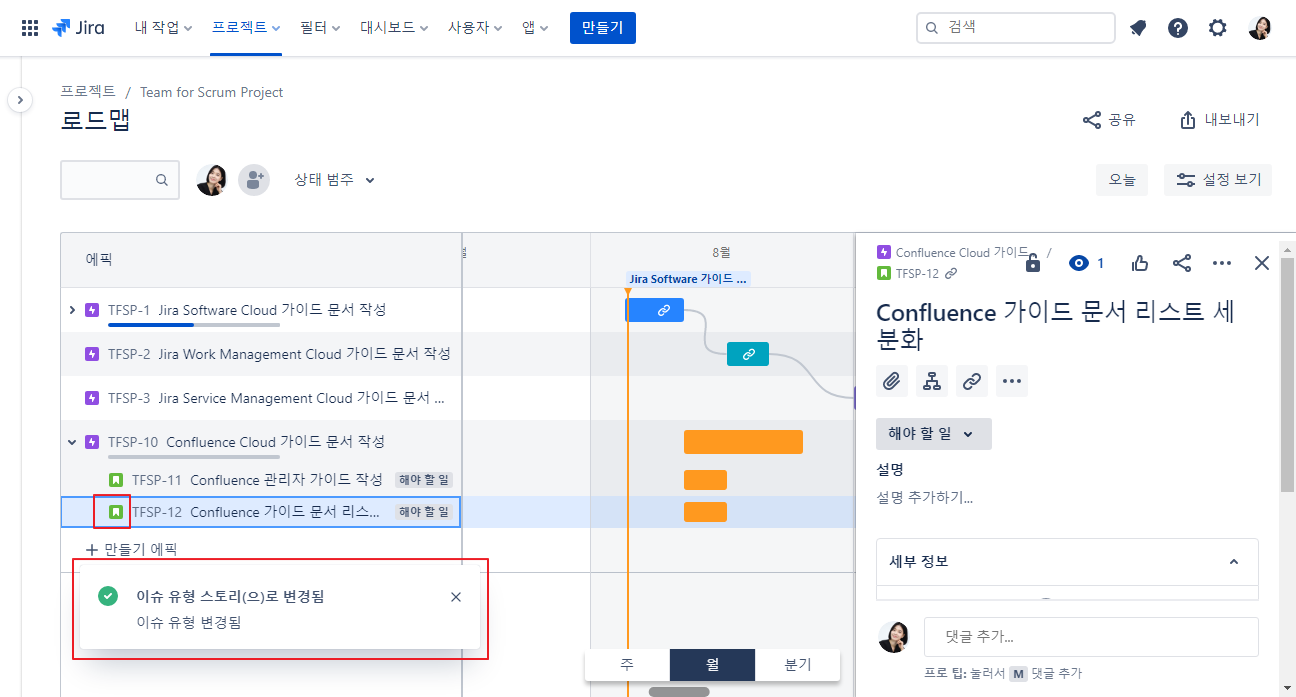Select the TFSP-2 Jira Work Management row
This screenshot has width=1296, height=697.
pos(261,354)
